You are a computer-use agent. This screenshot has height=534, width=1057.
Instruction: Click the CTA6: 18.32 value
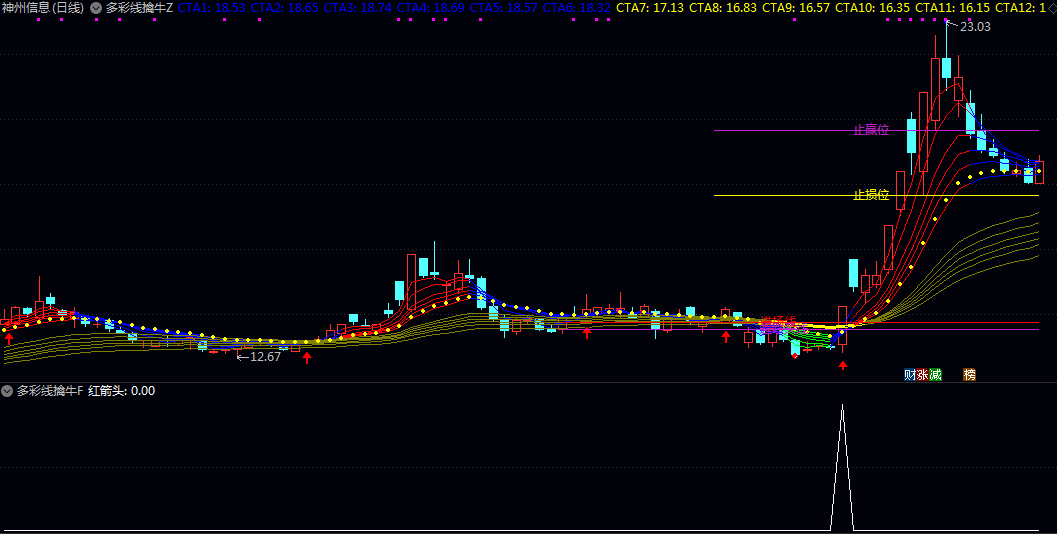click(577, 8)
